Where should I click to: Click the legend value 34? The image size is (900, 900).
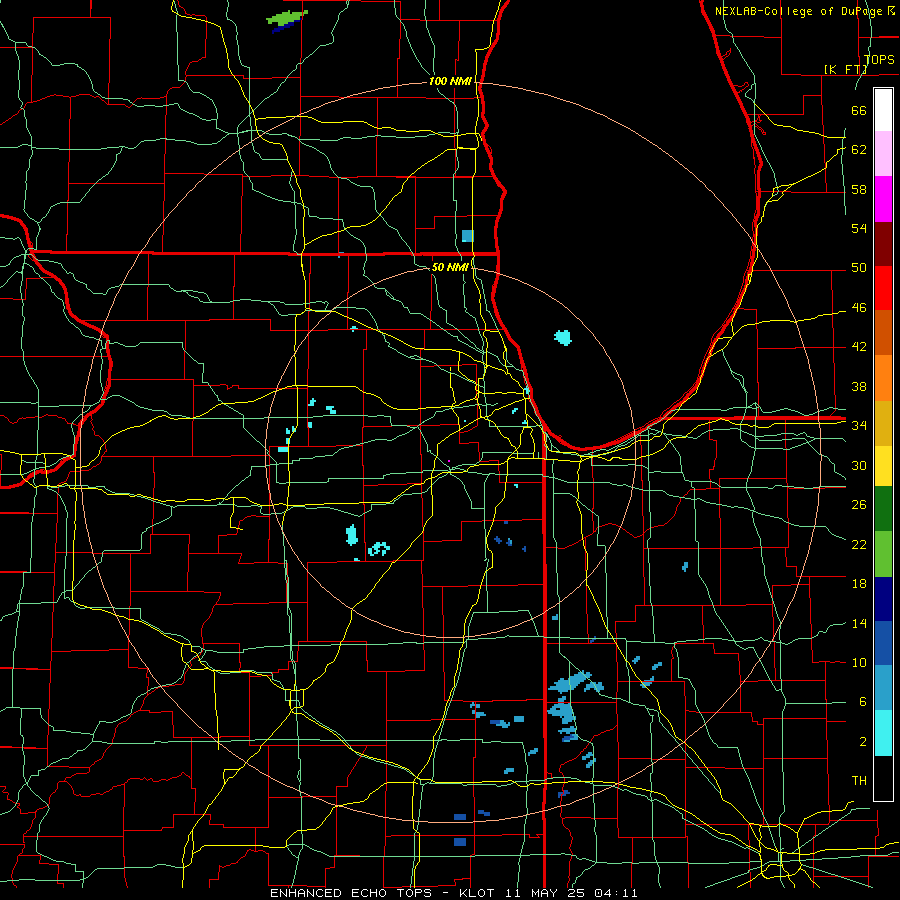(x=859, y=426)
